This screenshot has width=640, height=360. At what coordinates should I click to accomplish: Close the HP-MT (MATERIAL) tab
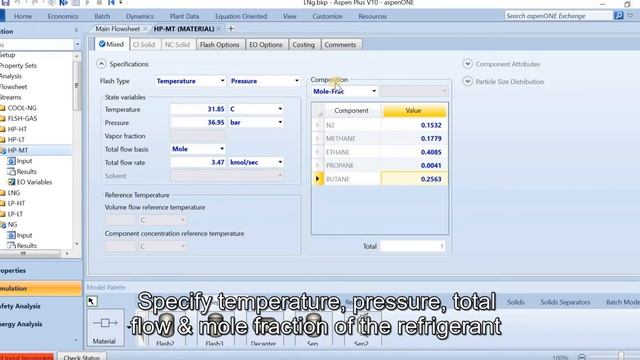[219, 29]
